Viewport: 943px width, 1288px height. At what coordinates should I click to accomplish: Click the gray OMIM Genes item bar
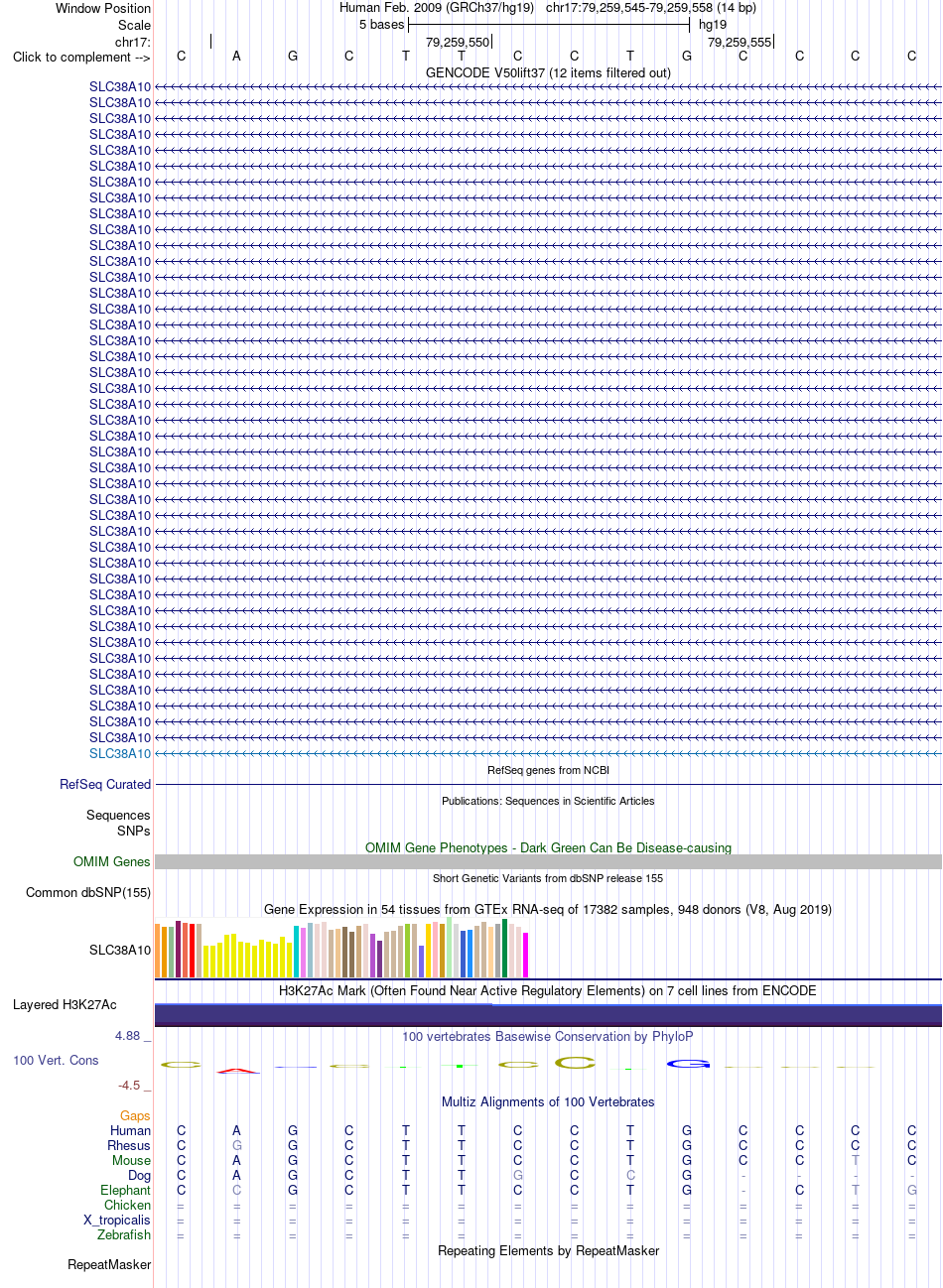pos(548,861)
